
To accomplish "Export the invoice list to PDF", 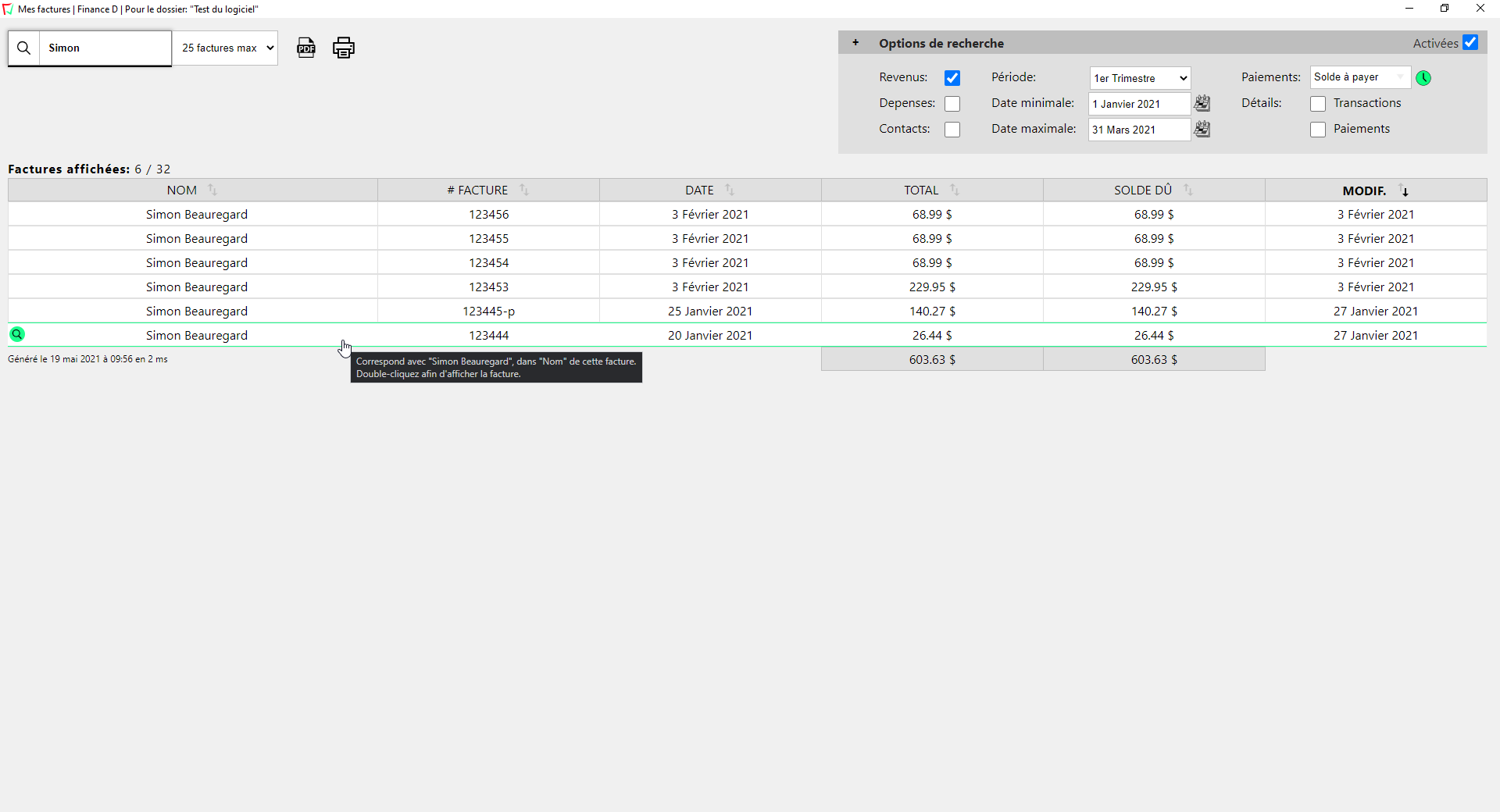I will 306,48.
